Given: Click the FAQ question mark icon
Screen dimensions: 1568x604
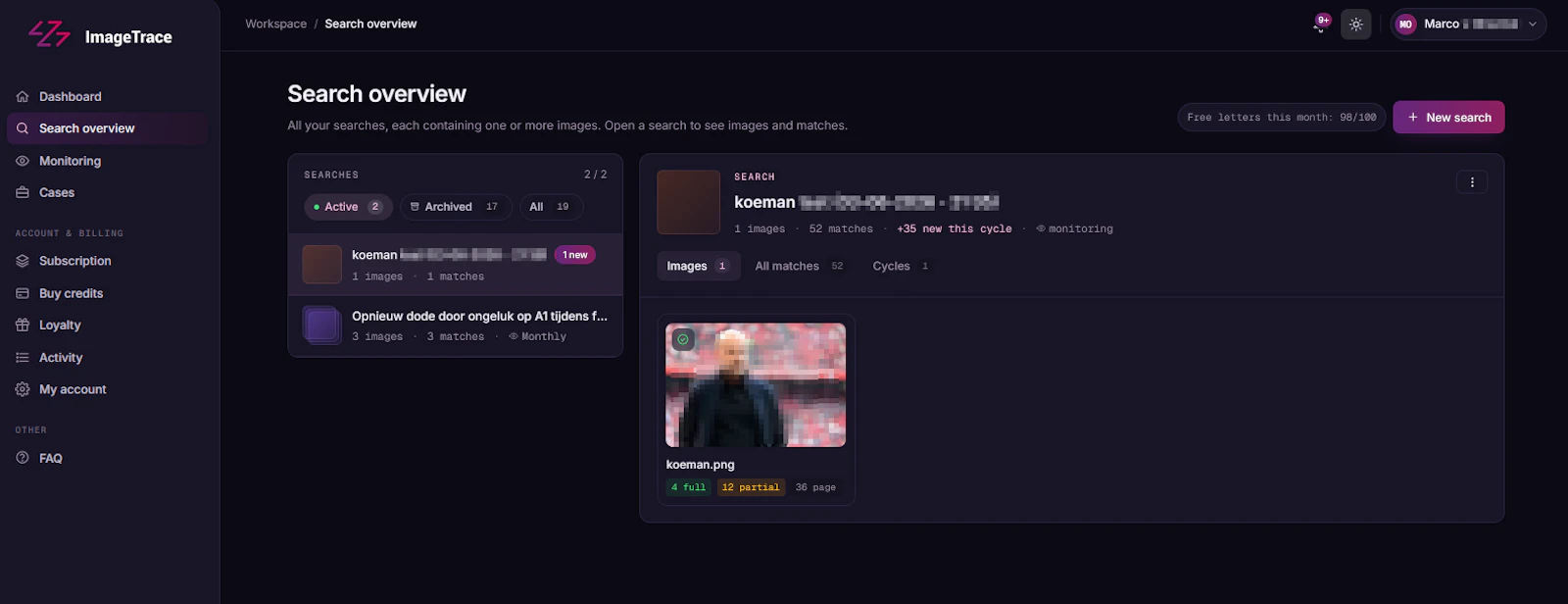Looking at the screenshot, I should (x=23, y=458).
